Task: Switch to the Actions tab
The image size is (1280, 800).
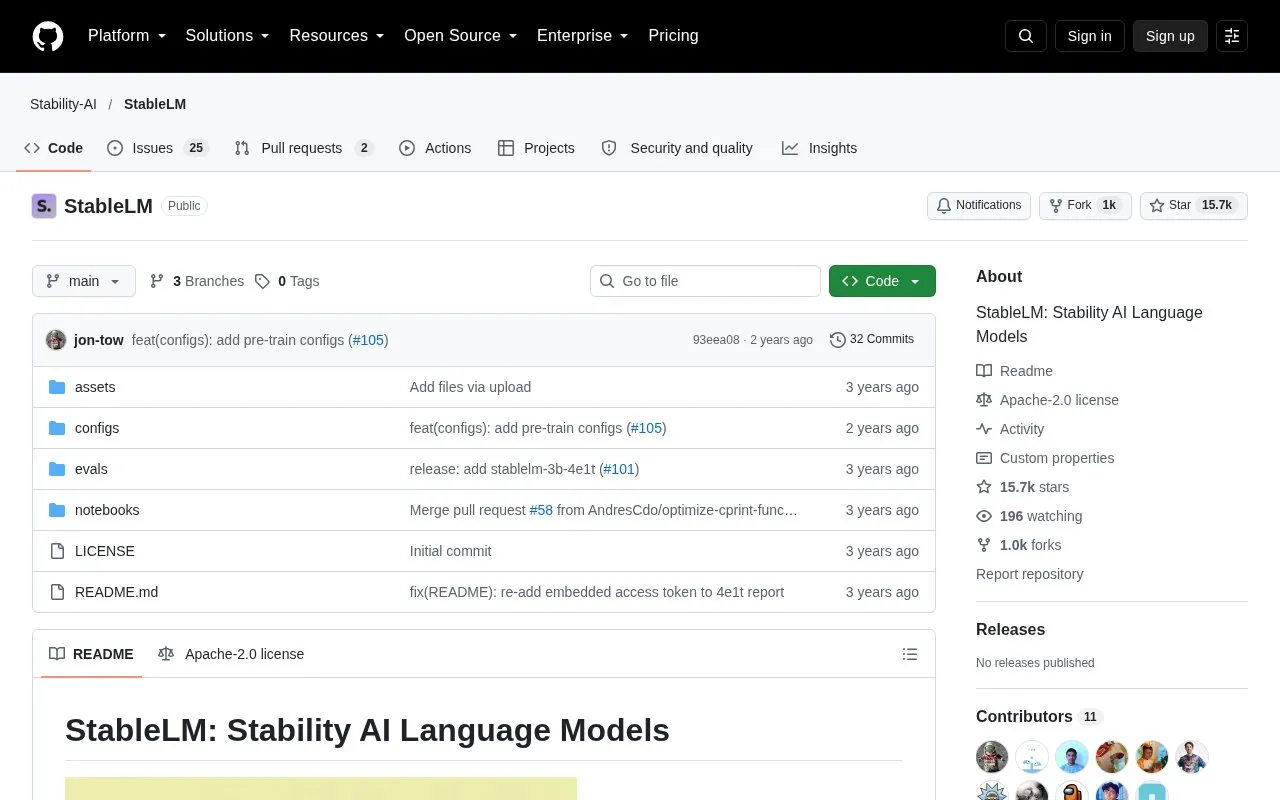Action: tap(435, 148)
